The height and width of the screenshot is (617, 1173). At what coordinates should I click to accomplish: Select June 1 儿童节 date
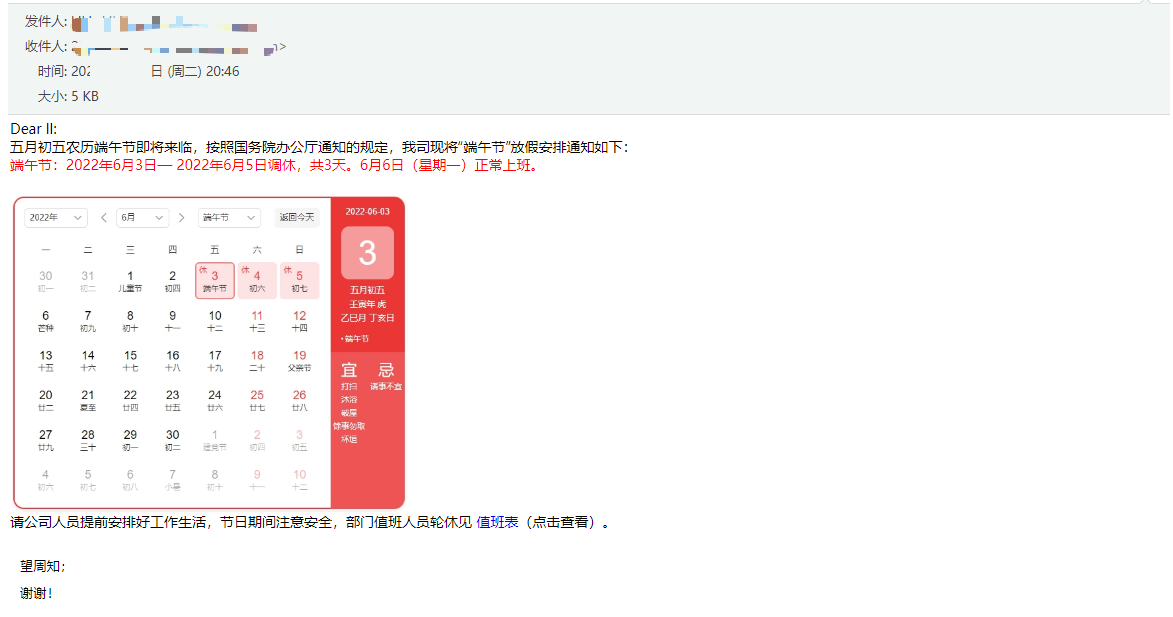coord(129,280)
